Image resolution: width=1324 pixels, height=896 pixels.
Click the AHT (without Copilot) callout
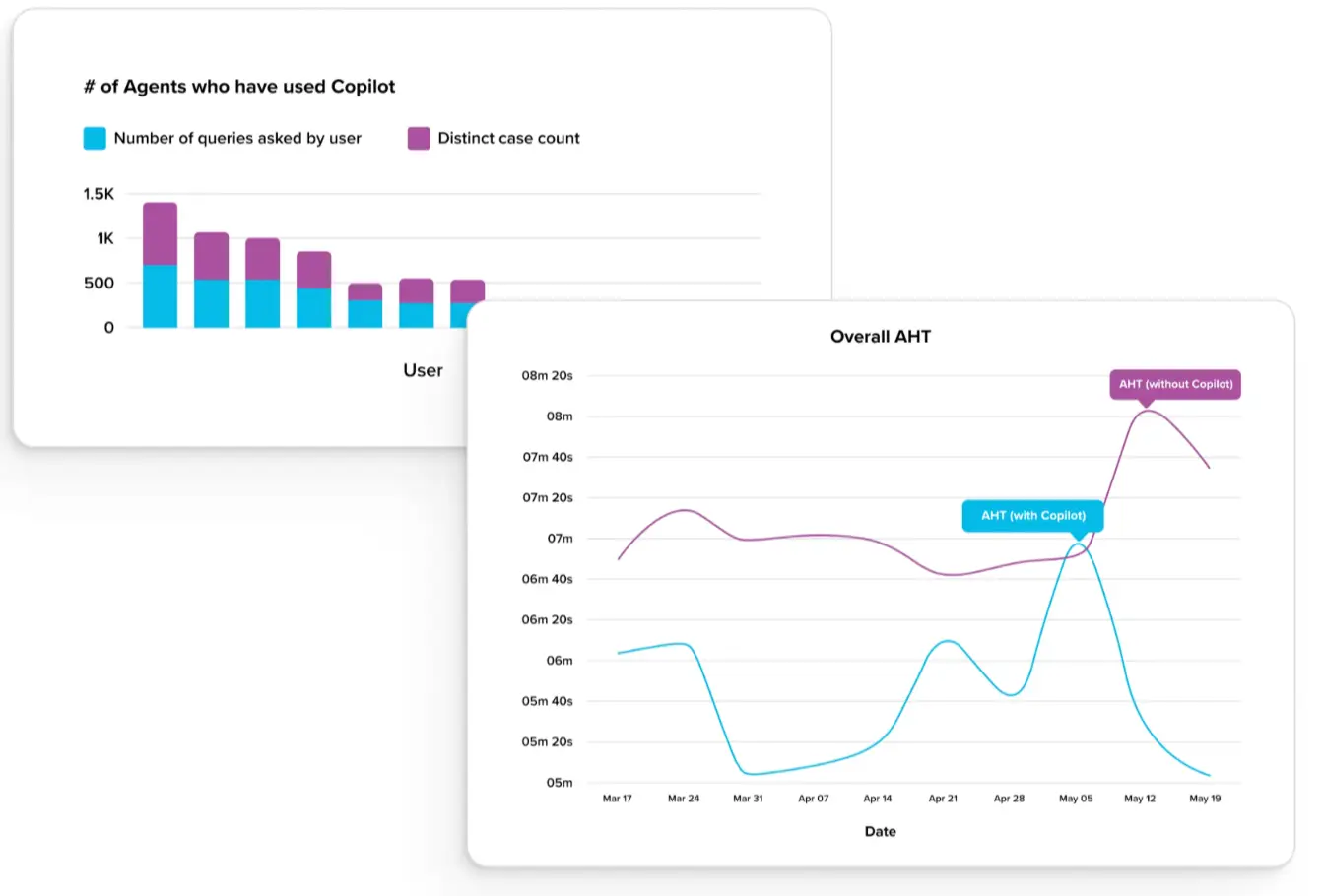tap(1174, 384)
